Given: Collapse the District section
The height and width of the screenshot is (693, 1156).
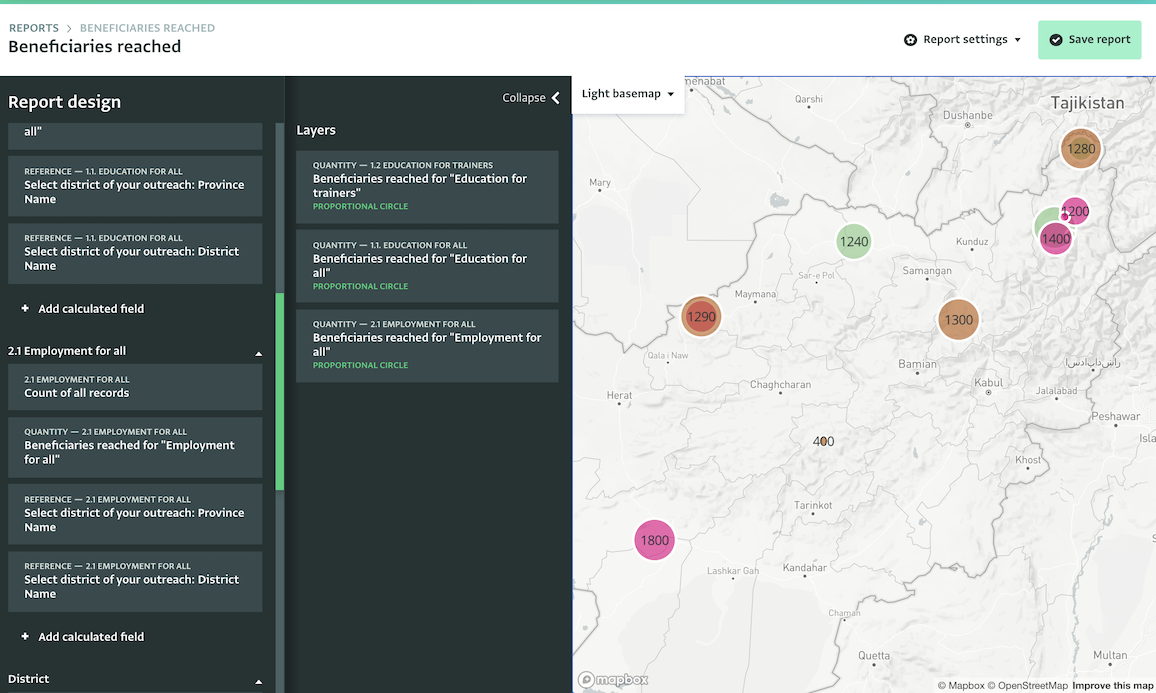Looking at the screenshot, I should click(259, 681).
